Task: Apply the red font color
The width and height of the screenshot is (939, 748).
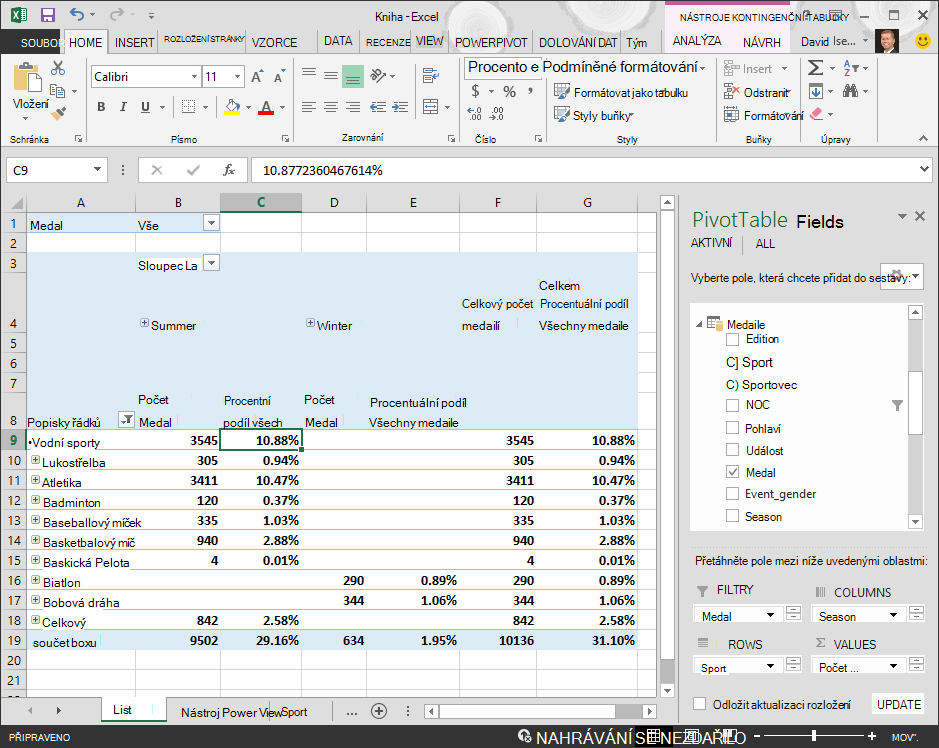Action: (x=266, y=107)
